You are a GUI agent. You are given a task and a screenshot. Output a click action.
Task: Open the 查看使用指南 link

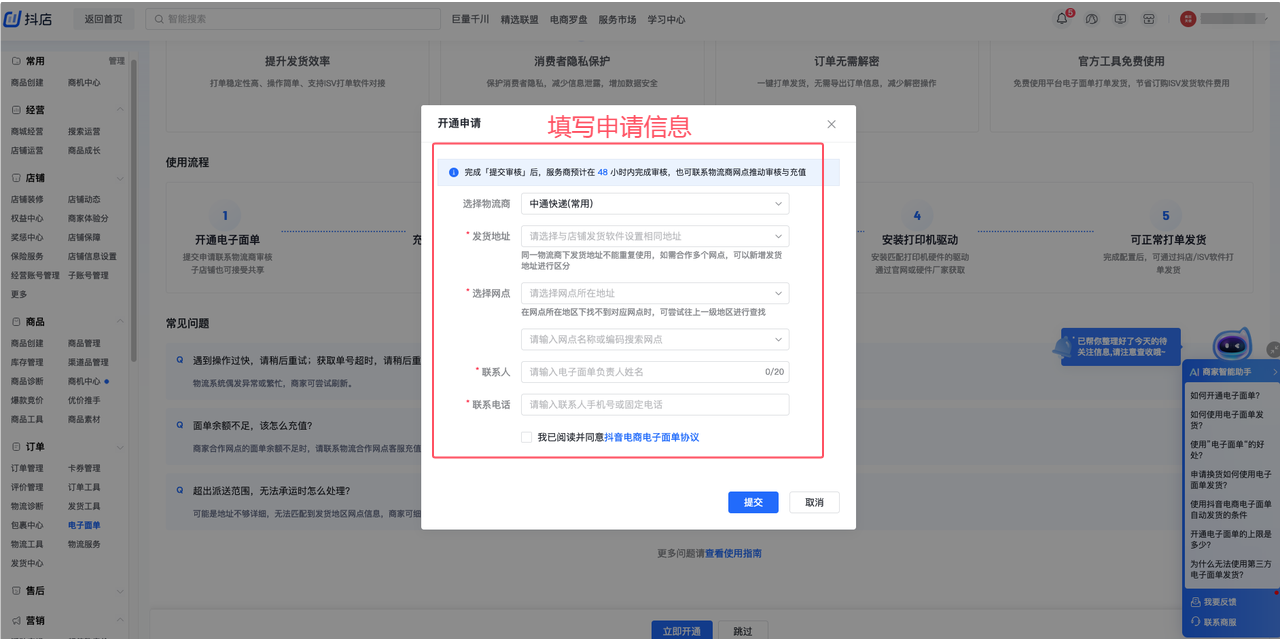[734, 553]
